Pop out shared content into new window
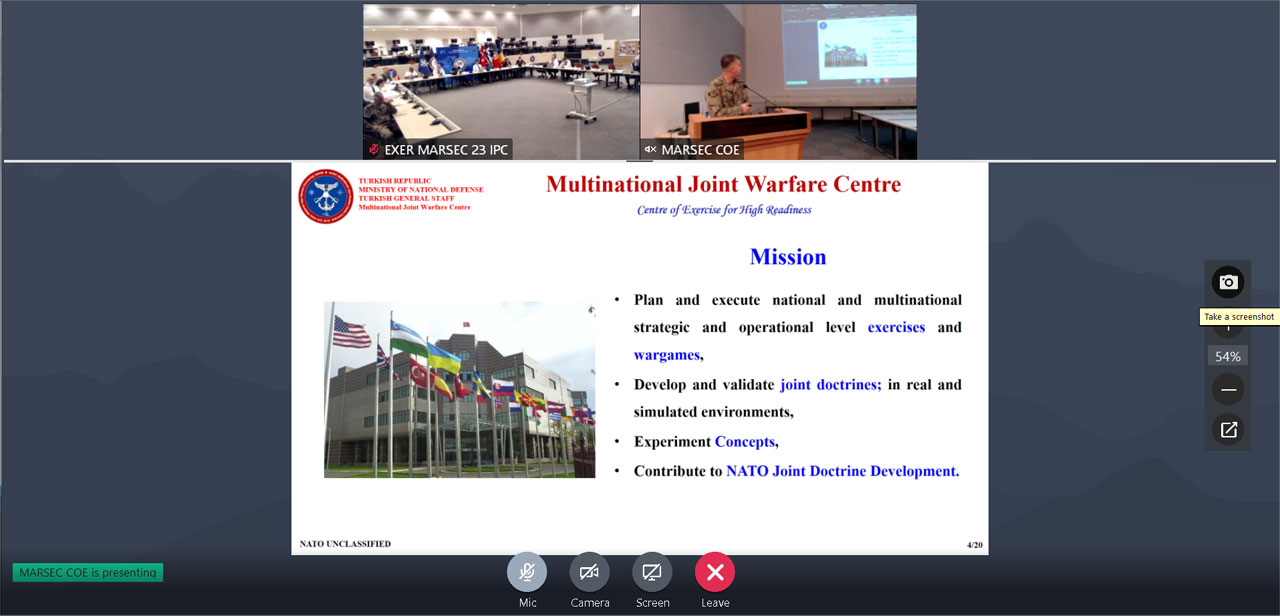The width and height of the screenshot is (1280, 616). (x=1228, y=430)
